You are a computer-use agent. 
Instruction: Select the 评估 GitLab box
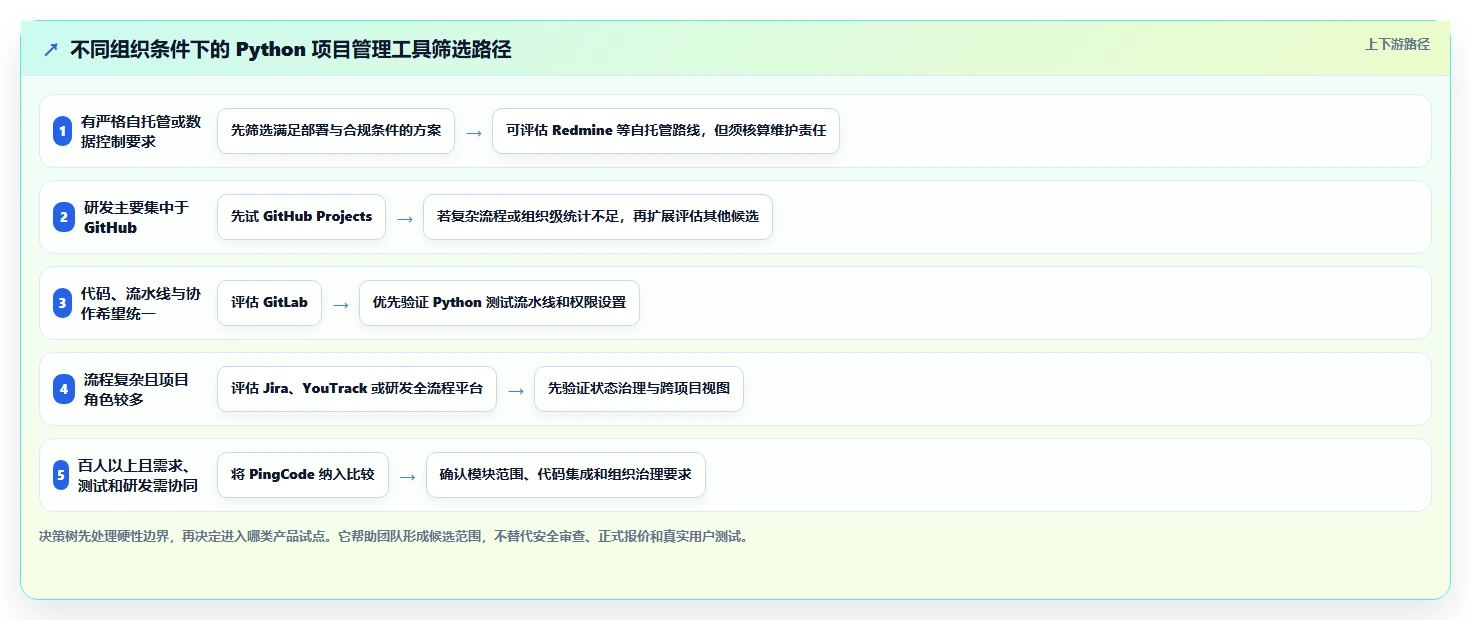click(269, 303)
